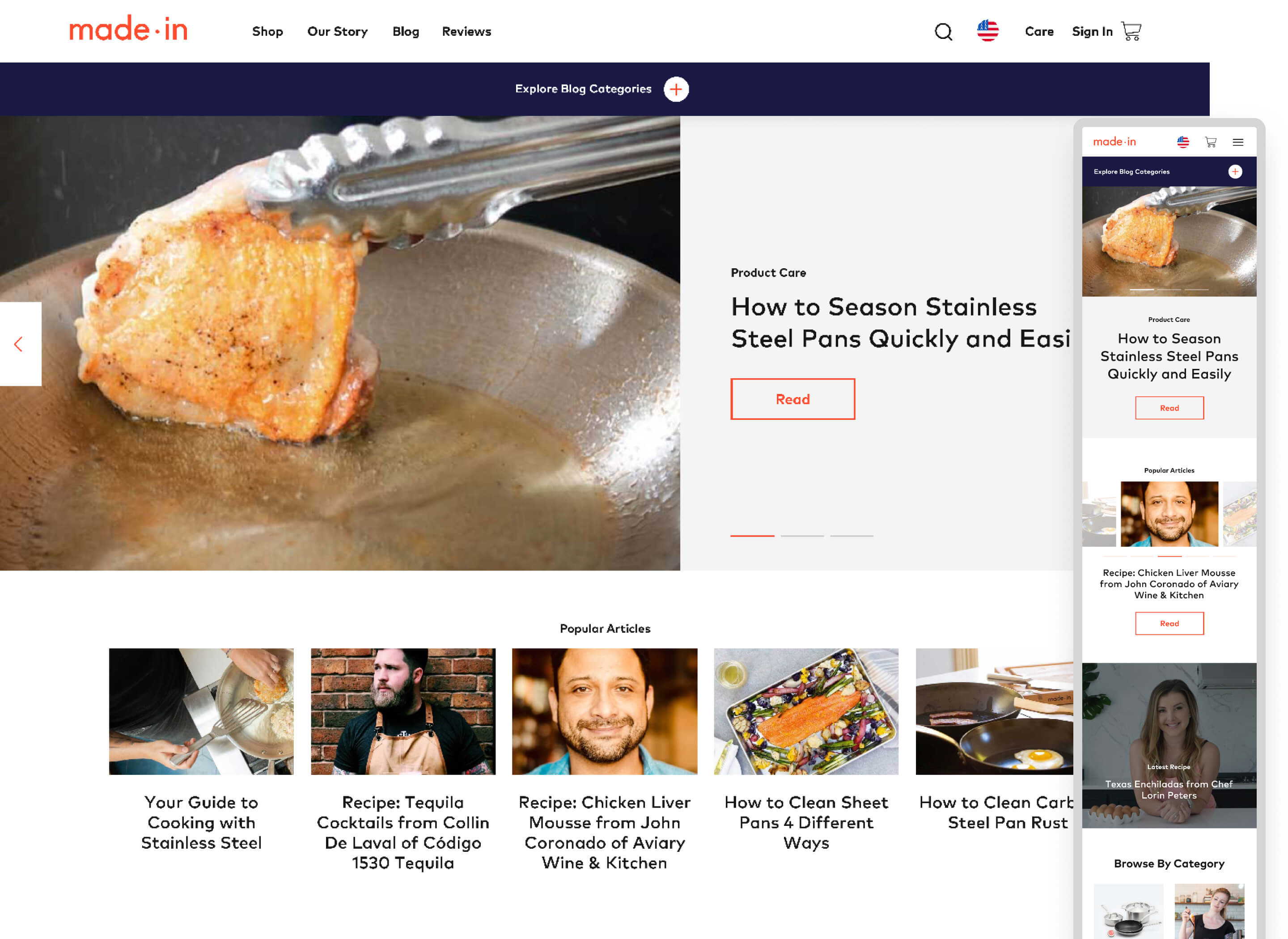
Task: Open the Our Story menu item
Action: tap(337, 32)
